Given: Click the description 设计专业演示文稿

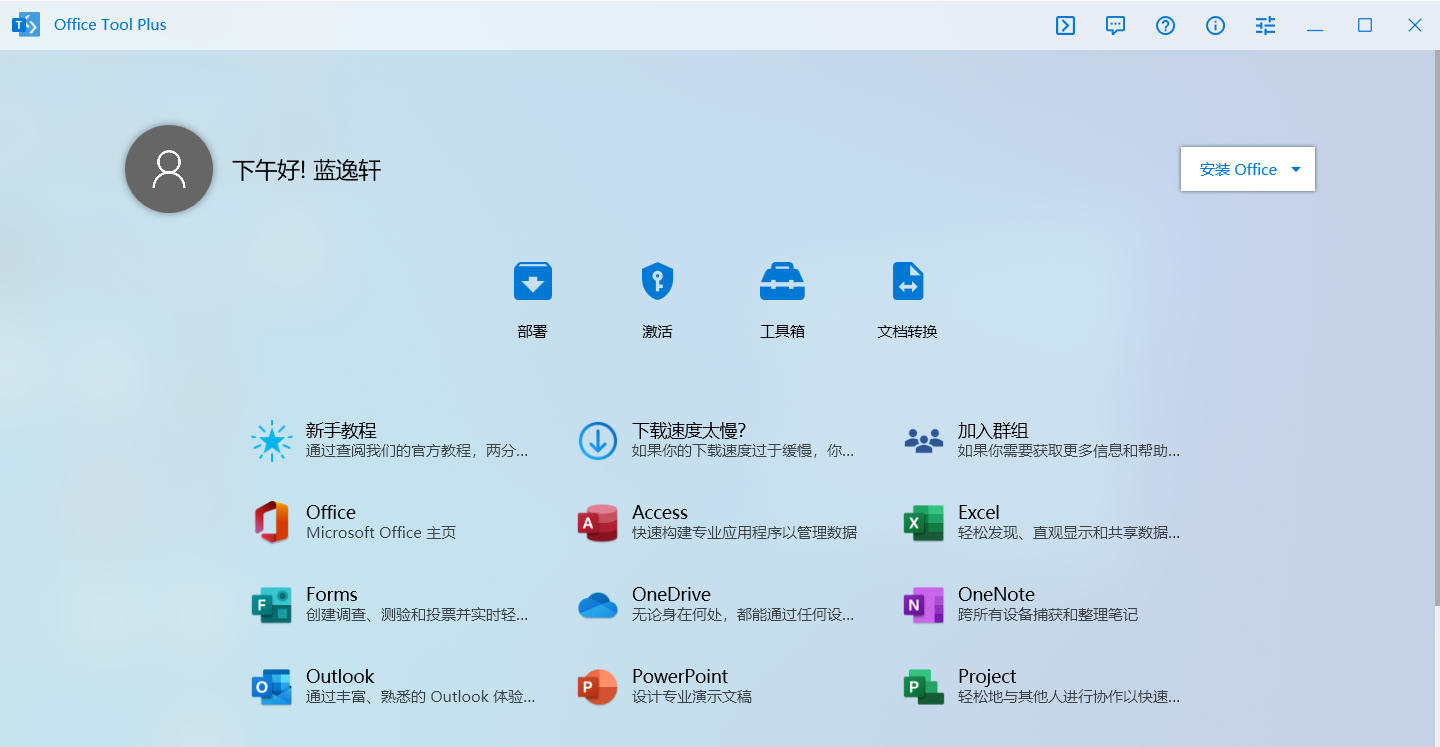Looking at the screenshot, I should [x=692, y=697].
